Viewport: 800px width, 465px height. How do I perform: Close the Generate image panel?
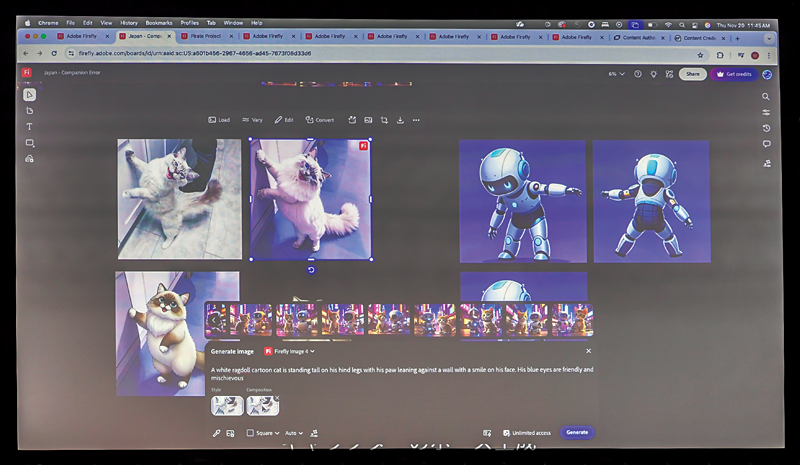click(588, 351)
